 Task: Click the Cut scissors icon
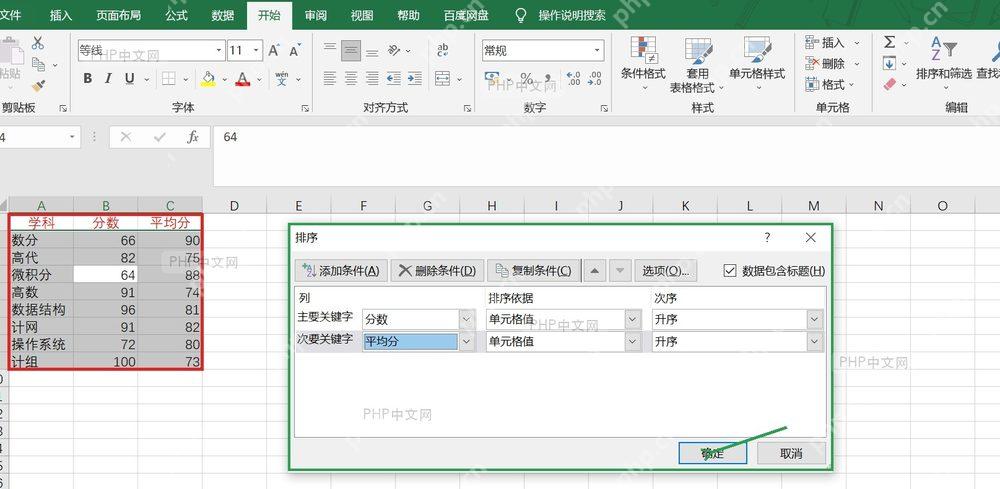click(x=38, y=43)
